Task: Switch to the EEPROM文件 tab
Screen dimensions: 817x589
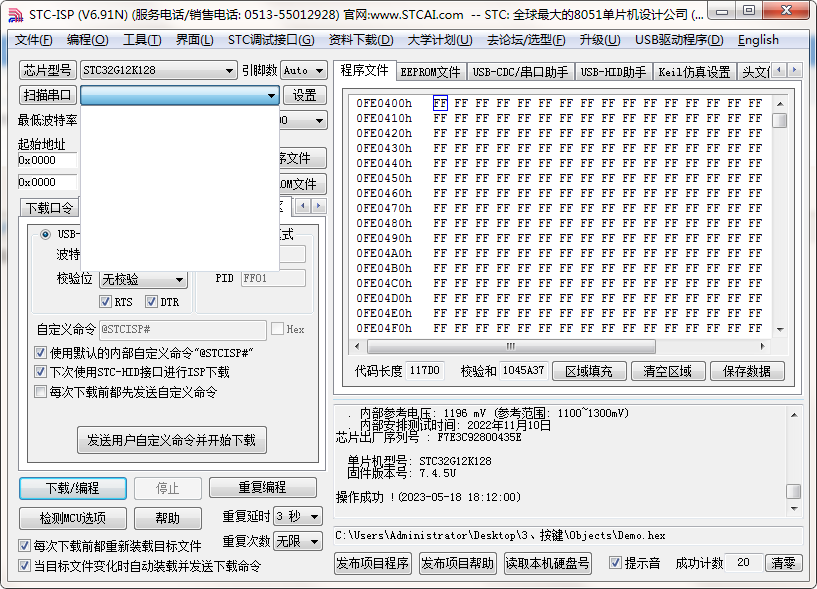Action: click(x=430, y=72)
